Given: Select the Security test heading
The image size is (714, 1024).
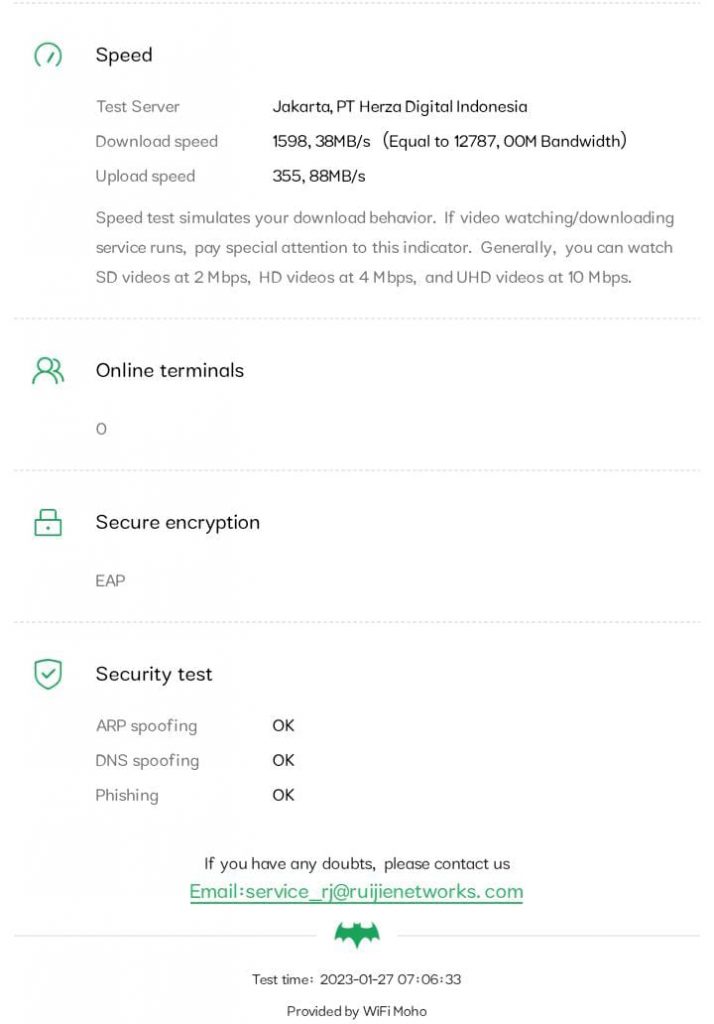Looking at the screenshot, I should [x=153, y=675].
